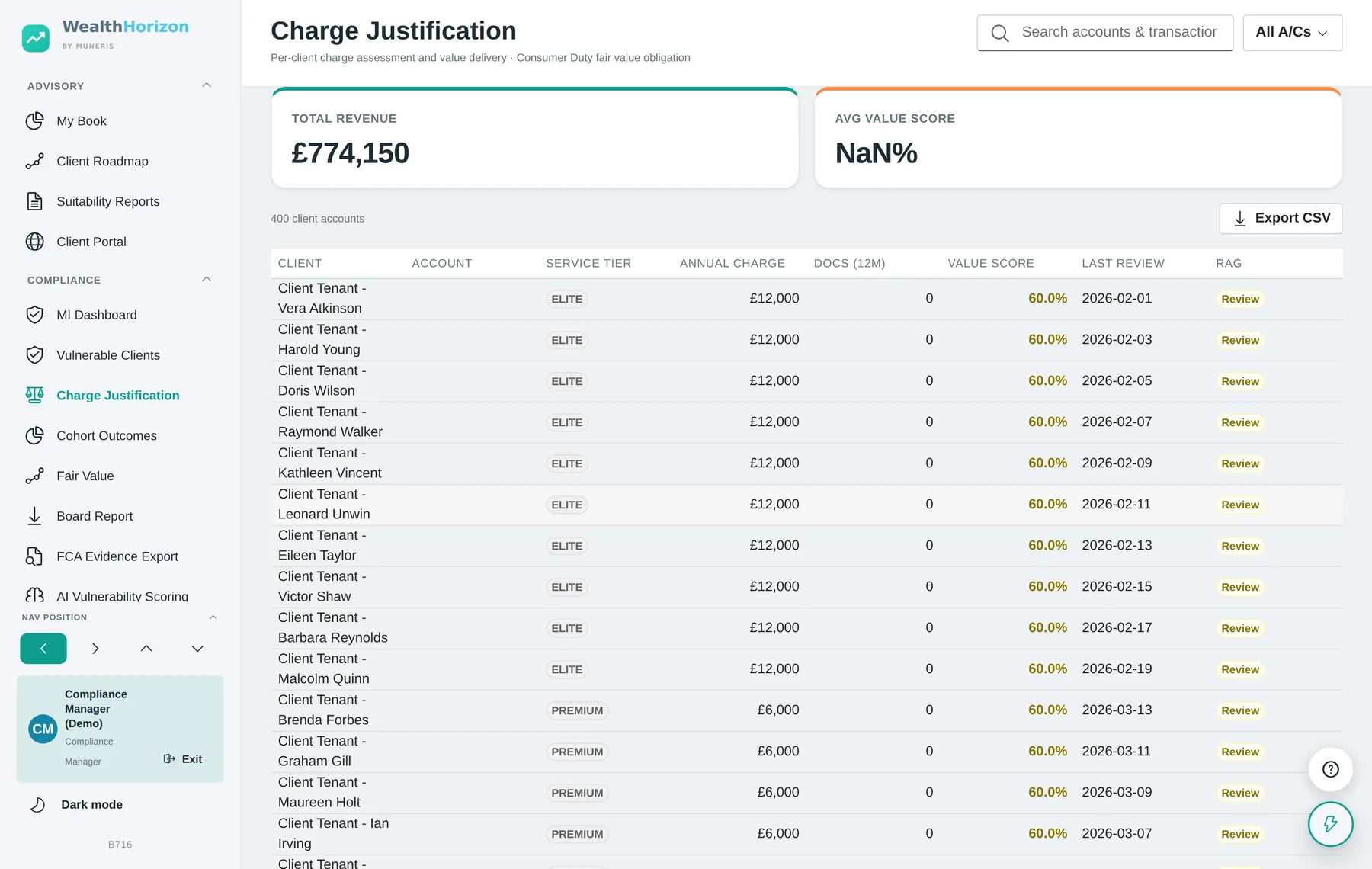Click the WealthHorizon logo icon
Viewport: 1372px width, 869px height.
pos(36,37)
